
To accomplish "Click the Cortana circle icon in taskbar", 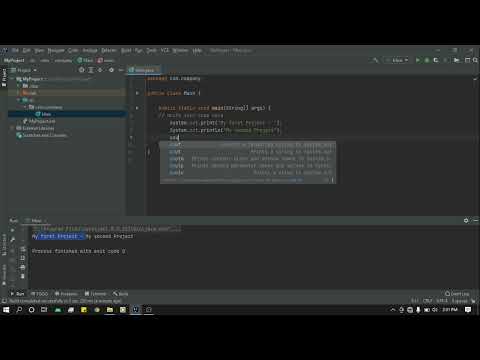I will [32, 310].
